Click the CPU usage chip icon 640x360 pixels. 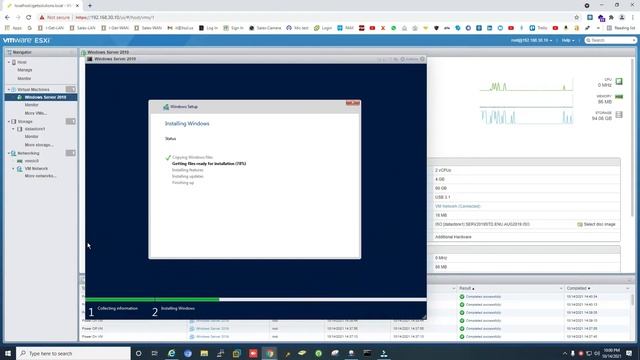(619, 82)
